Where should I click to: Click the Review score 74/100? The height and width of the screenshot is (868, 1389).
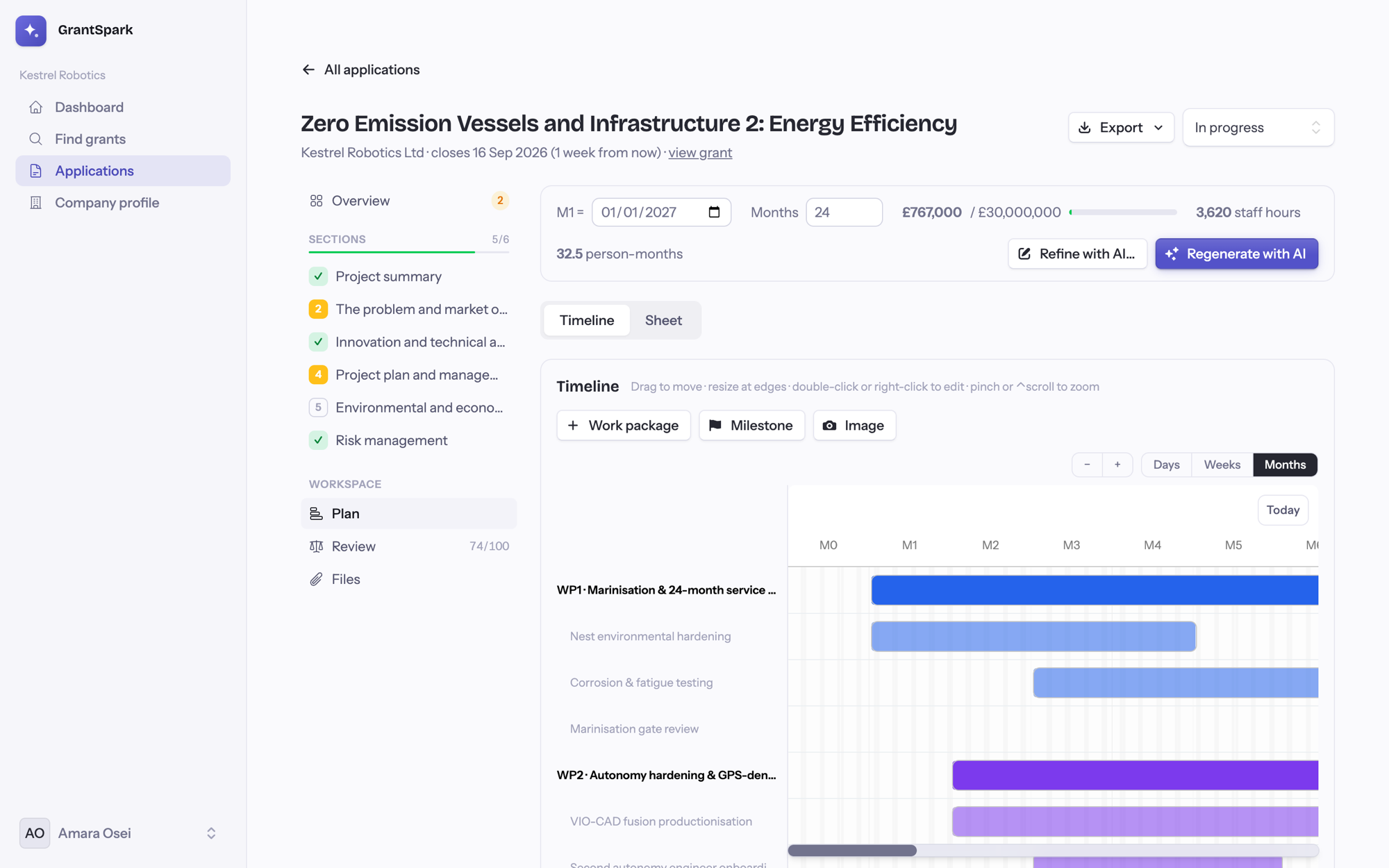[489, 546]
